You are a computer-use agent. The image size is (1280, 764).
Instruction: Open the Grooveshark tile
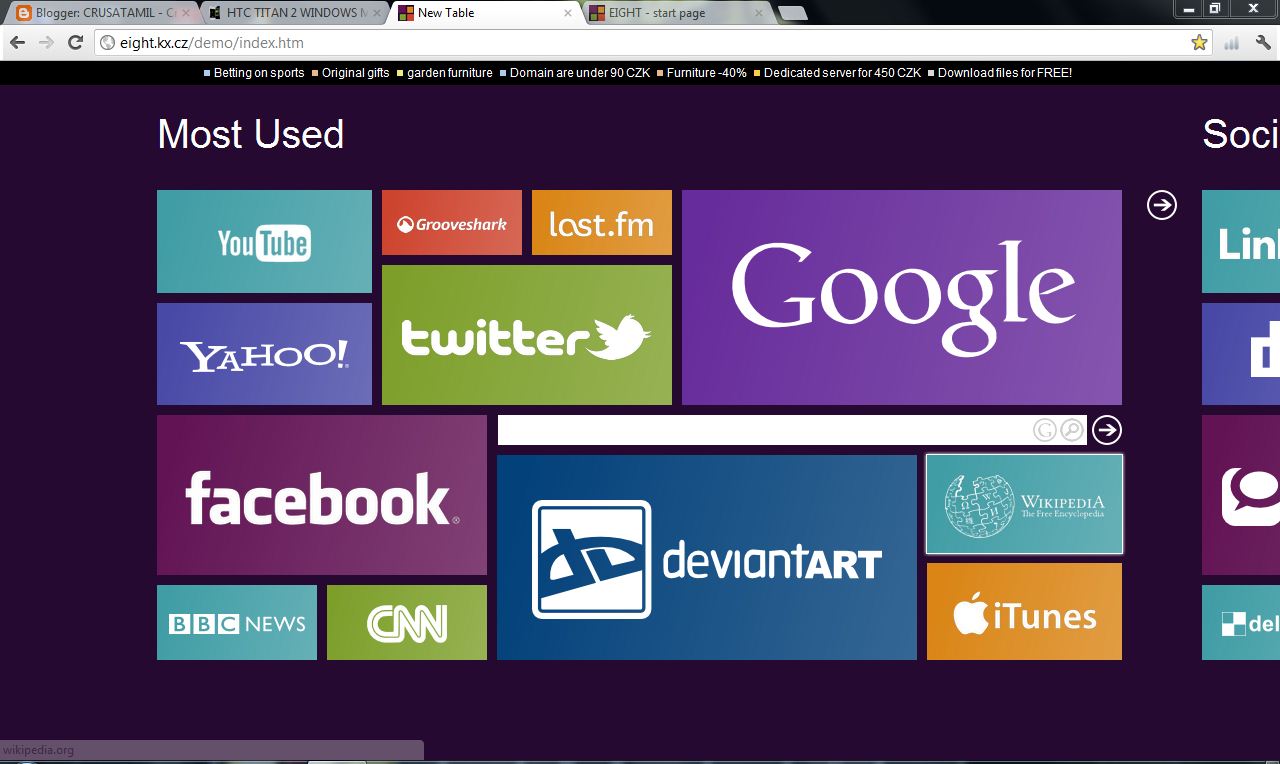[x=452, y=222]
